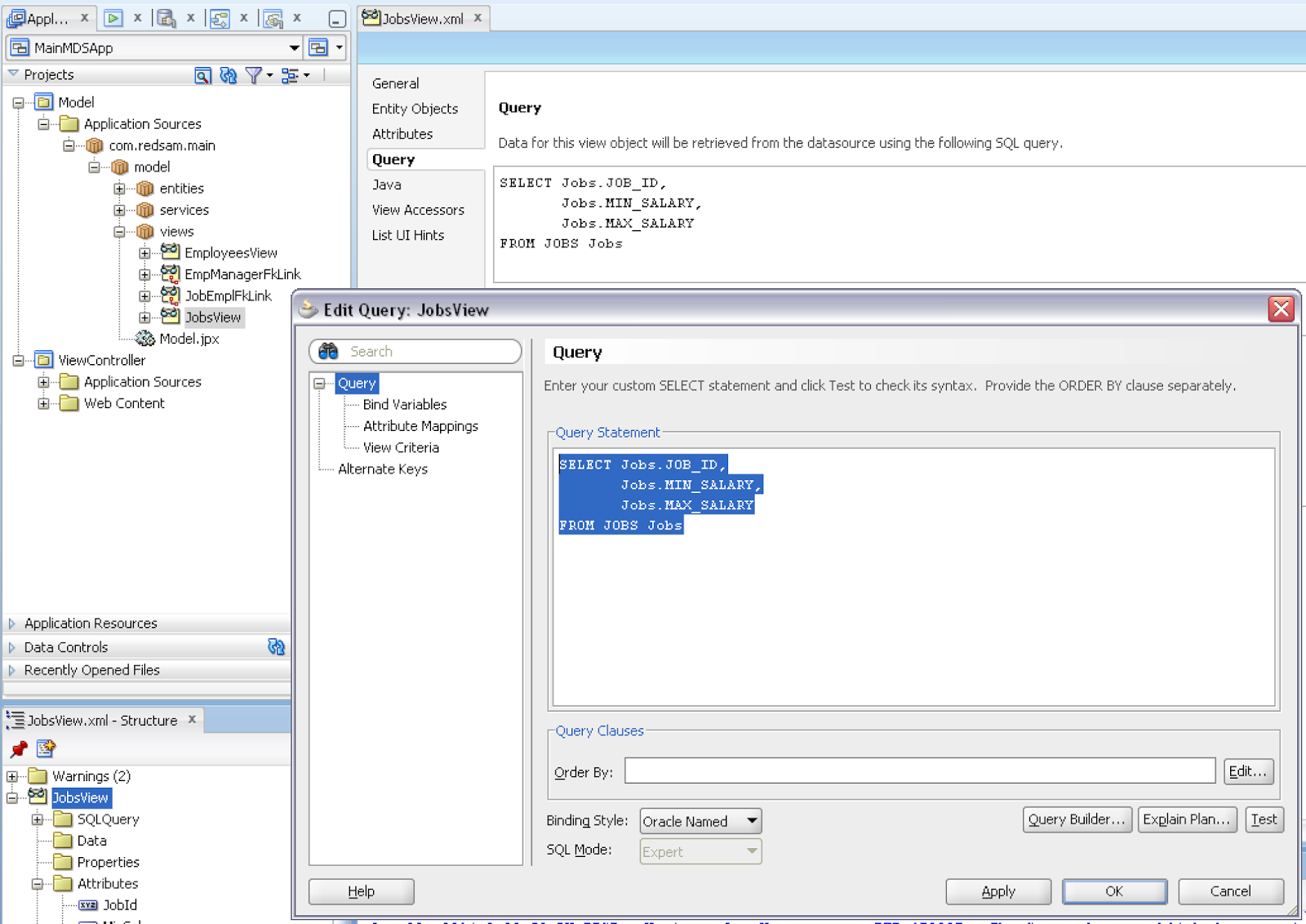1306x924 pixels.
Task: Expand the Data Controls section
Action: pos(11,647)
